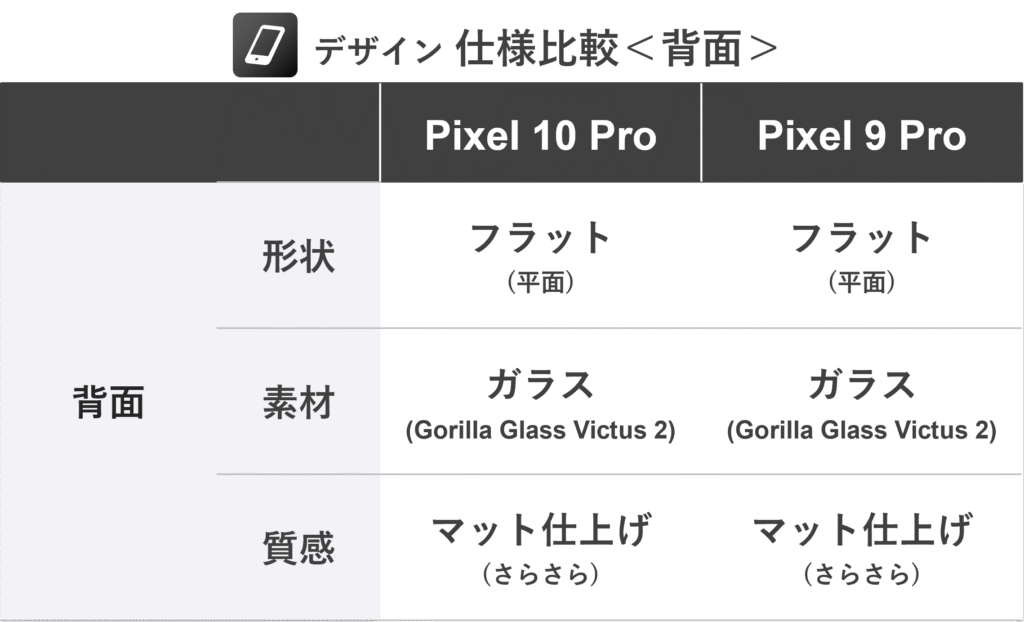Select the Pixel 10 Pro column header
Screen dimensions: 1024x622
(540, 135)
